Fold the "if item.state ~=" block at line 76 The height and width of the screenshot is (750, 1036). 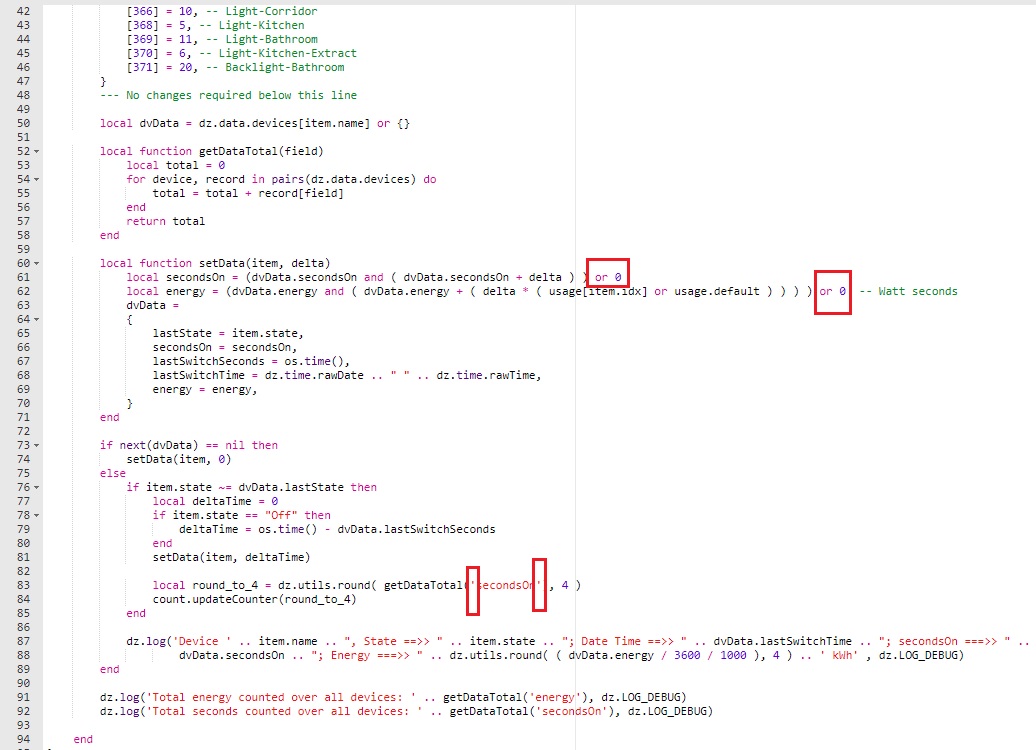tap(36, 487)
